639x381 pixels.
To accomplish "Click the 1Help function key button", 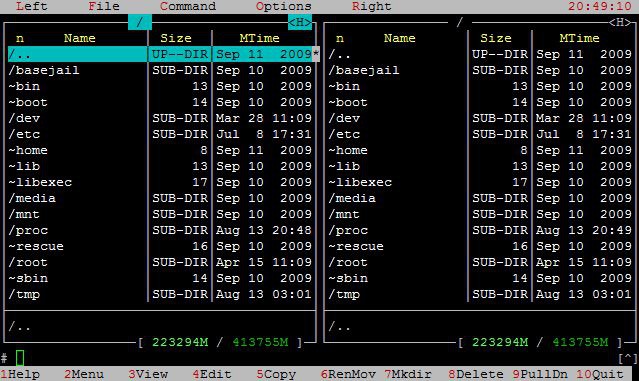I will point(20,374).
